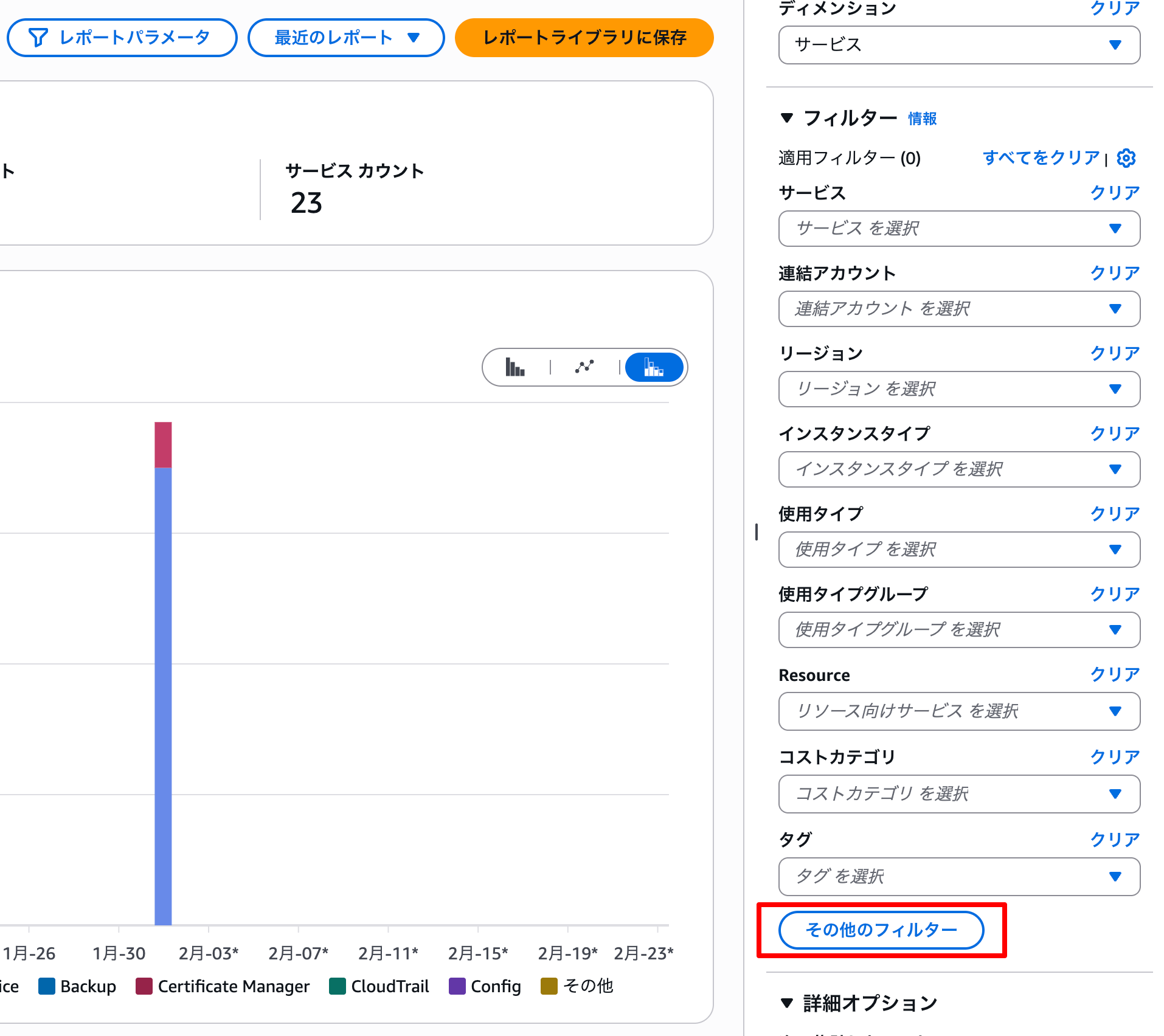Open the サービスを選択 filter dropdown

(x=959, y=229)
